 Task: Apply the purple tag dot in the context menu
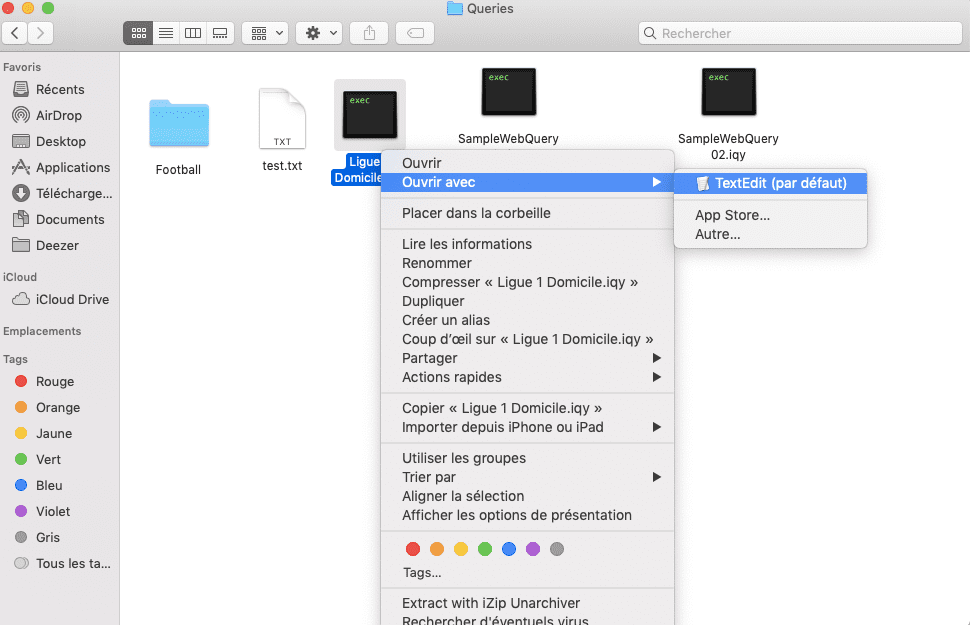[533, 549]
